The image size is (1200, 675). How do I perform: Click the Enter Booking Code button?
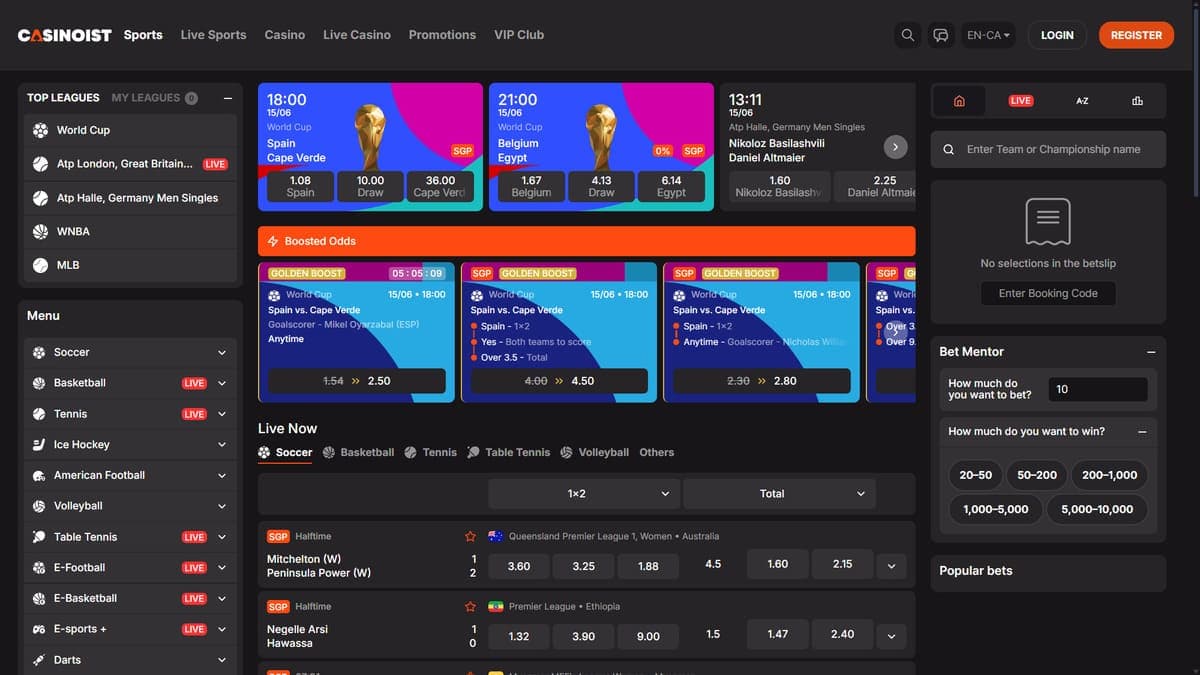pos(1048,293)
